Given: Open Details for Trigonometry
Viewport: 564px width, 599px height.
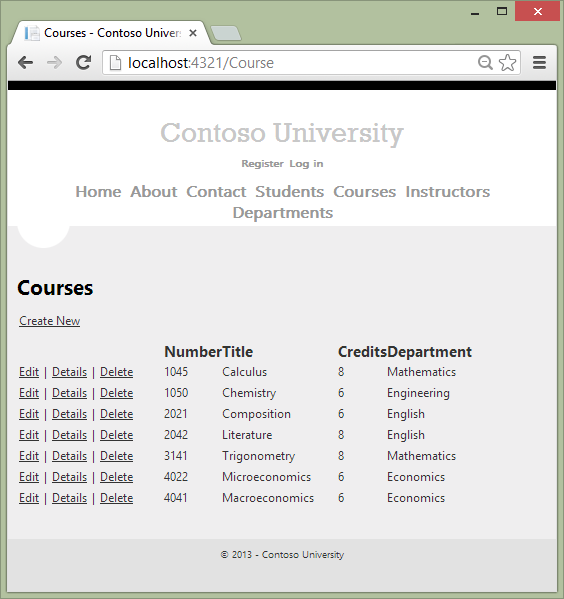Looking at the screenshot, I should click(x=70, y=456).
